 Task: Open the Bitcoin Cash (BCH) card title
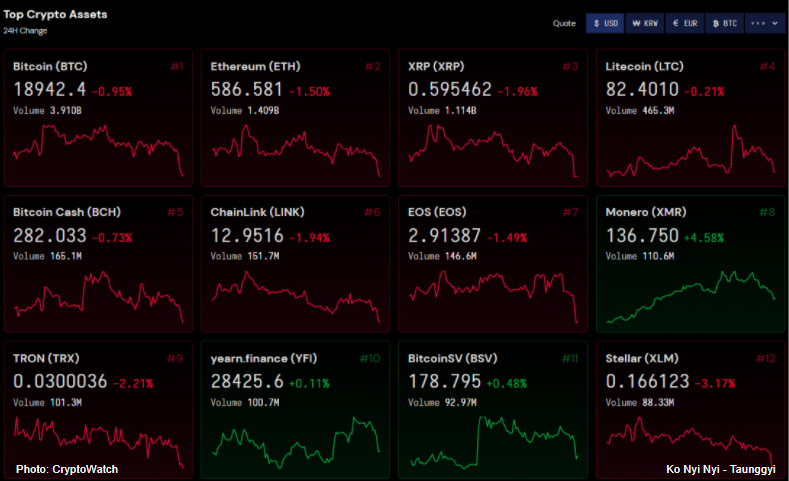(x=66, y=212)
